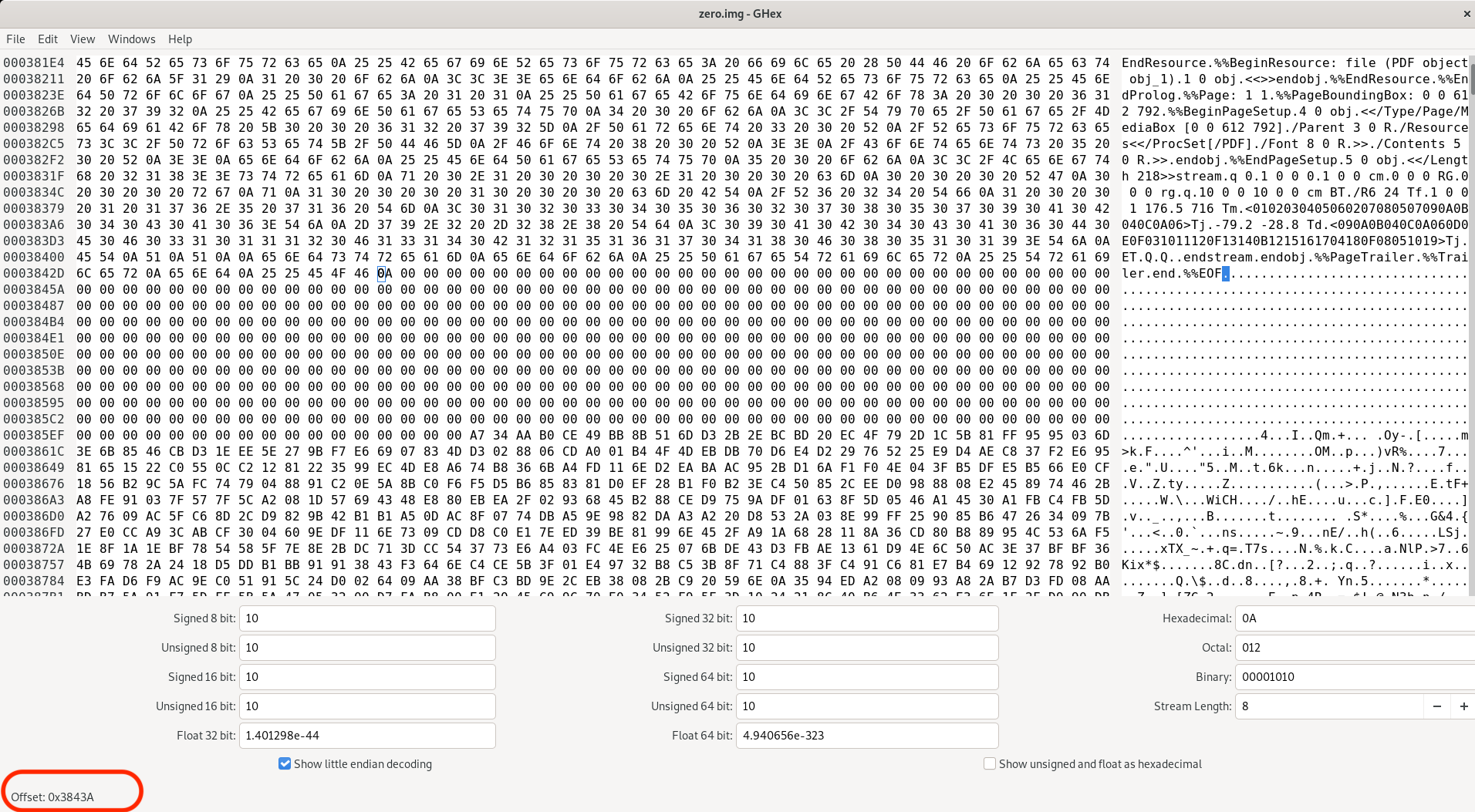Click the Unsigned 32 bit value field
The width and height of the screenshot is (1475, 812).
point(867,648)
